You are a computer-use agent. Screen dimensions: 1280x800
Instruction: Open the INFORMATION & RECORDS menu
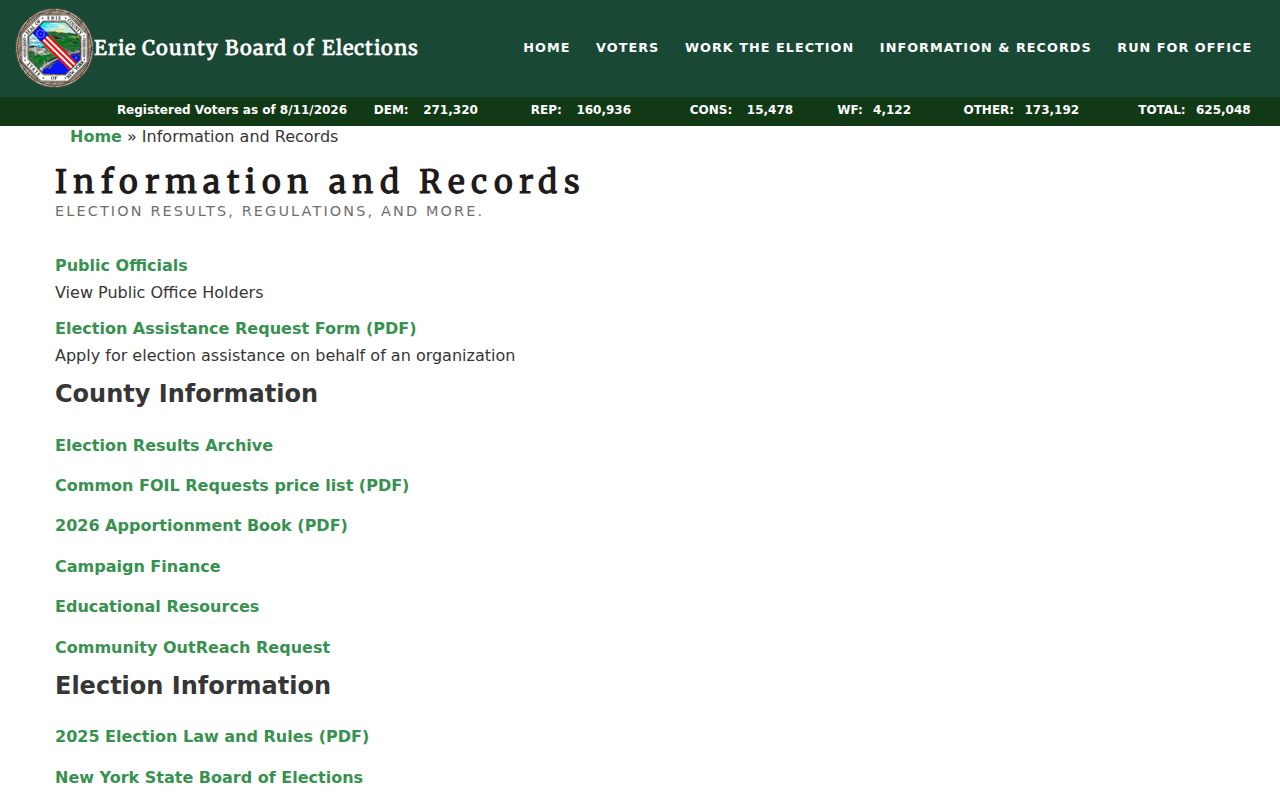985,47
